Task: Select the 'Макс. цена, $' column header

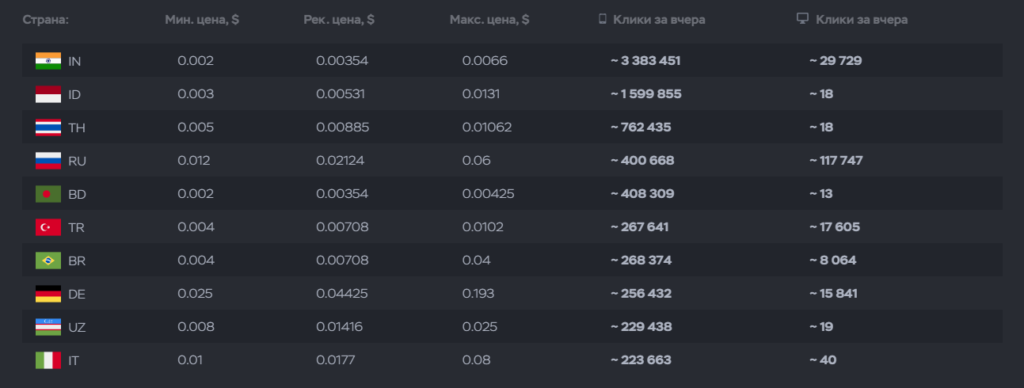Action: (x=489, y=20)
